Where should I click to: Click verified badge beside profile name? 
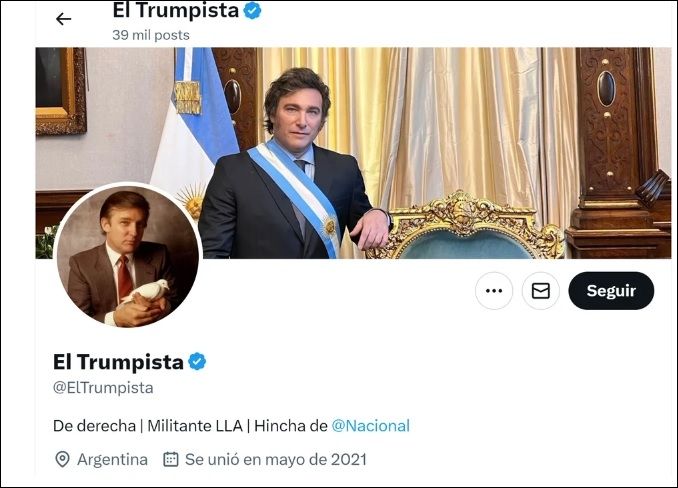198,362
